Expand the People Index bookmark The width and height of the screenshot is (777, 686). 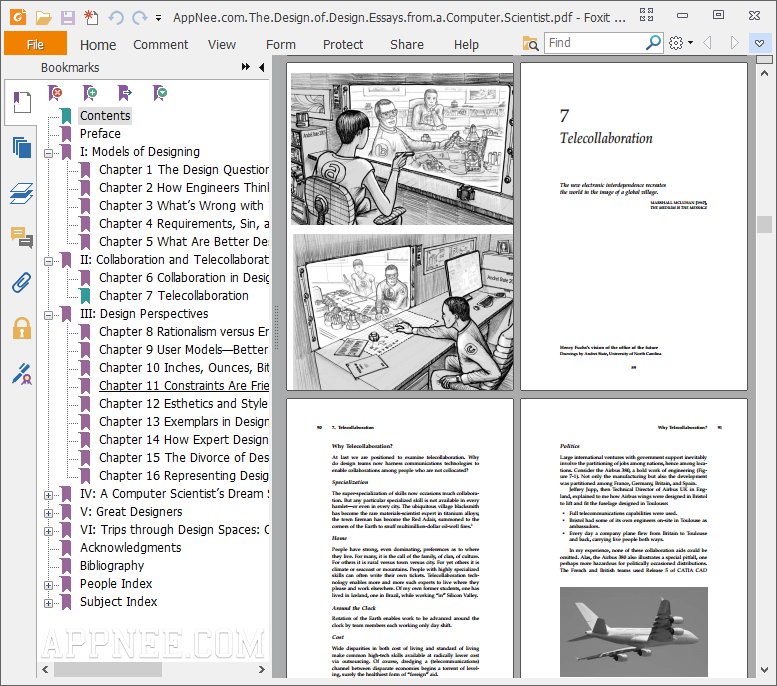coord(49,585)
